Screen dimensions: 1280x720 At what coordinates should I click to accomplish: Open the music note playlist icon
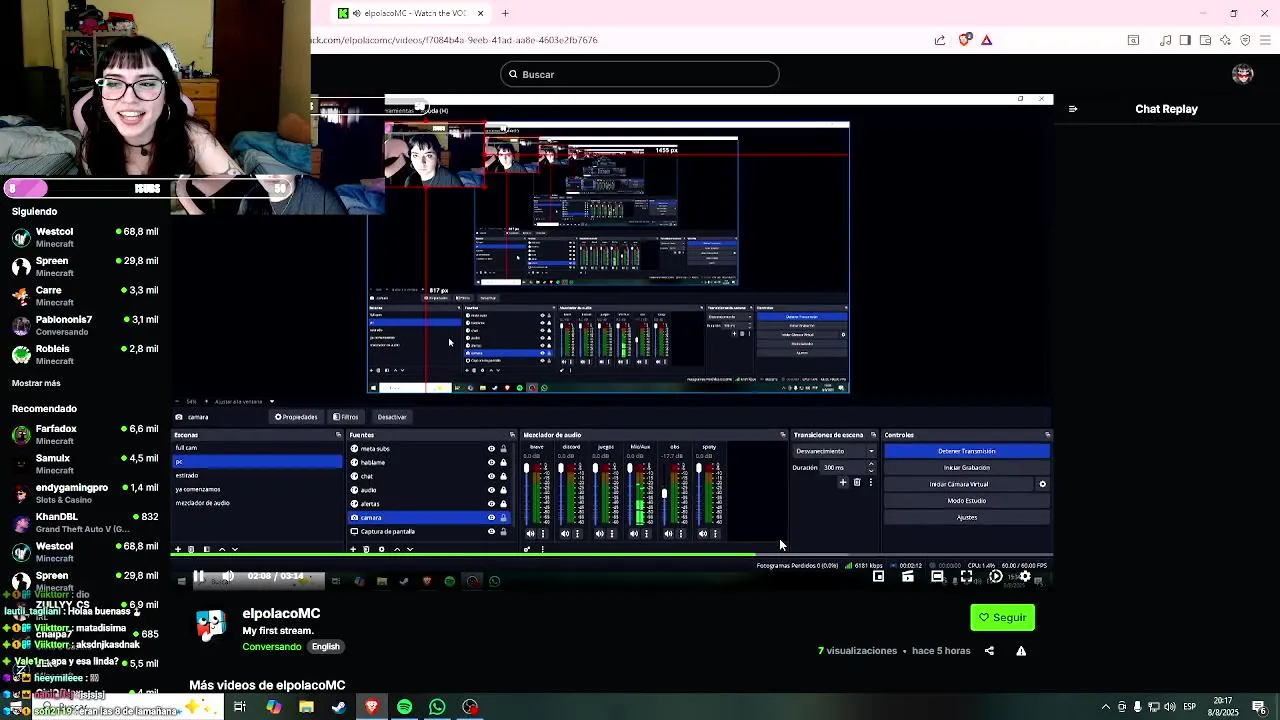(1165, 40)
